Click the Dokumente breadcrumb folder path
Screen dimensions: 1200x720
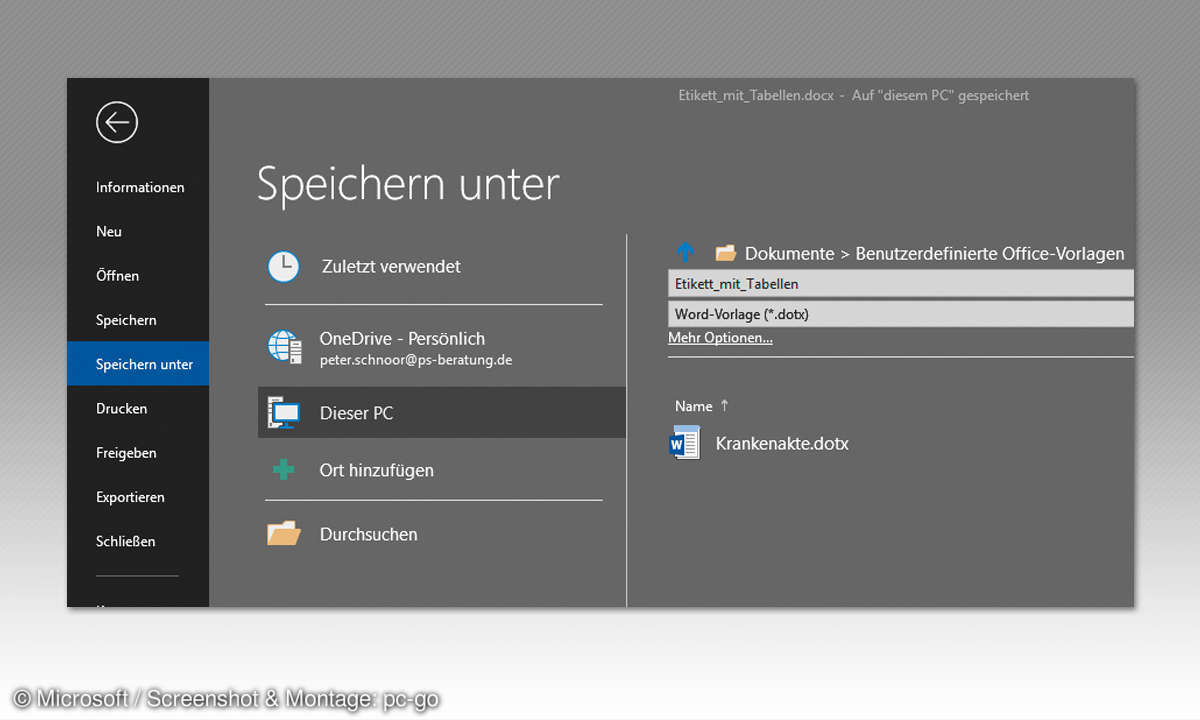click(789, 254)
